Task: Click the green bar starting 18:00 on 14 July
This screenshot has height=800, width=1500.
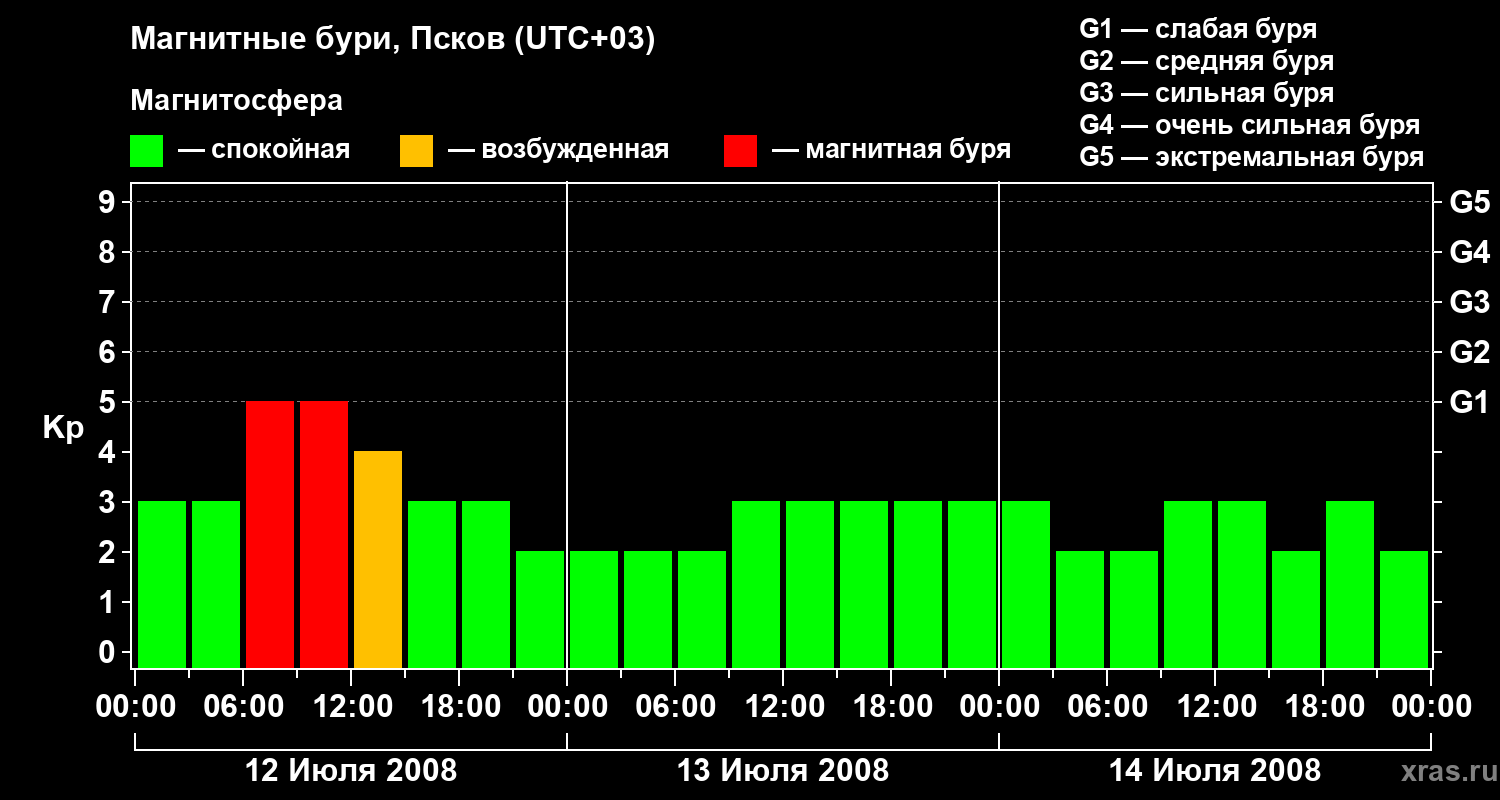Action: click(x=1350, y=584)
